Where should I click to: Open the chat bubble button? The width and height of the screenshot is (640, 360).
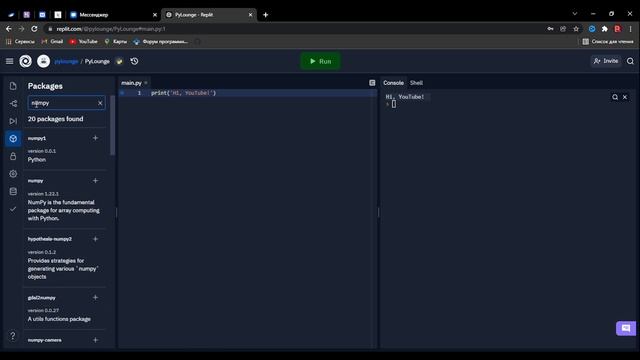tap(626, 328)
